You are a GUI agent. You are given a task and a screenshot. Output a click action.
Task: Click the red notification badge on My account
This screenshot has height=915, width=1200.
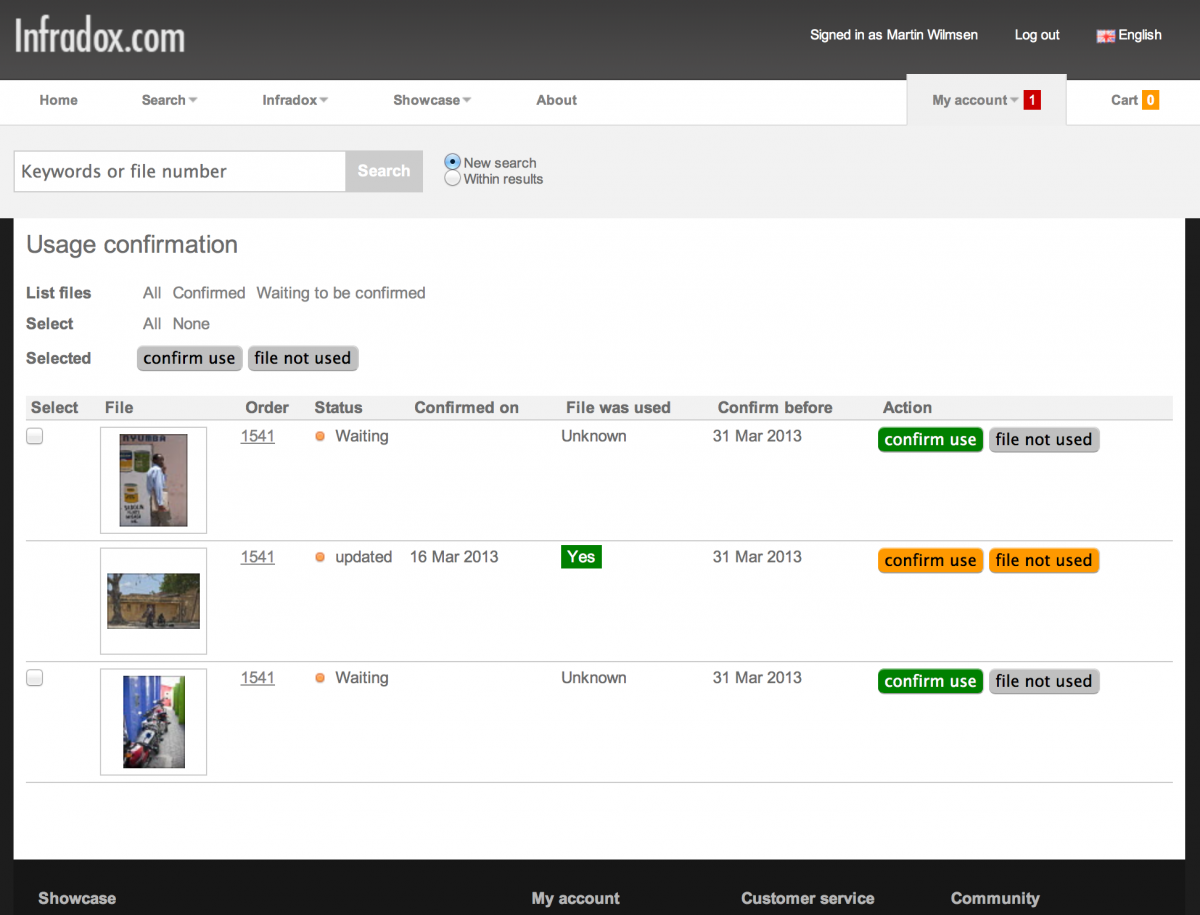[x=1032, y=100]
